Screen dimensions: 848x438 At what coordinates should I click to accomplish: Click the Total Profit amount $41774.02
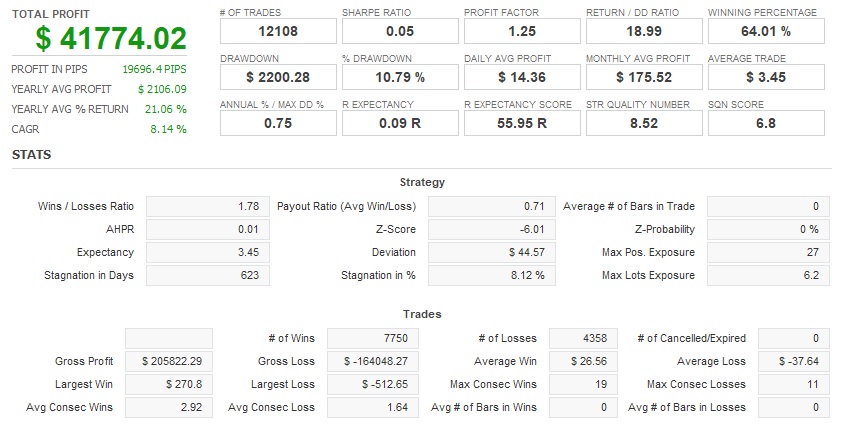111,39
